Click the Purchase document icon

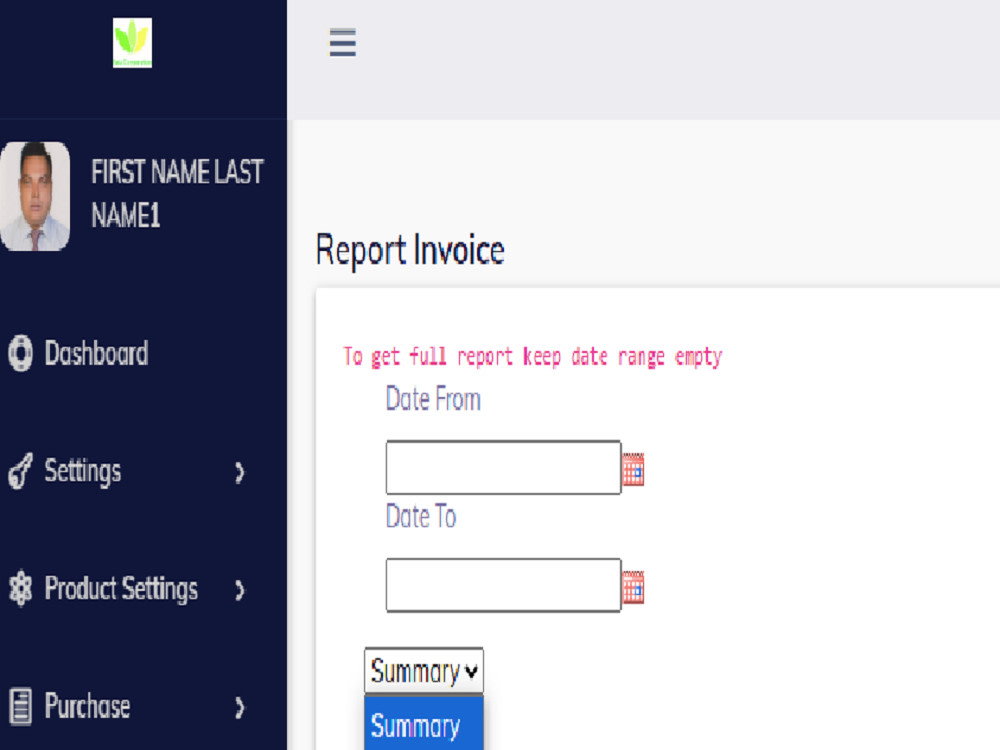(20, 706)
